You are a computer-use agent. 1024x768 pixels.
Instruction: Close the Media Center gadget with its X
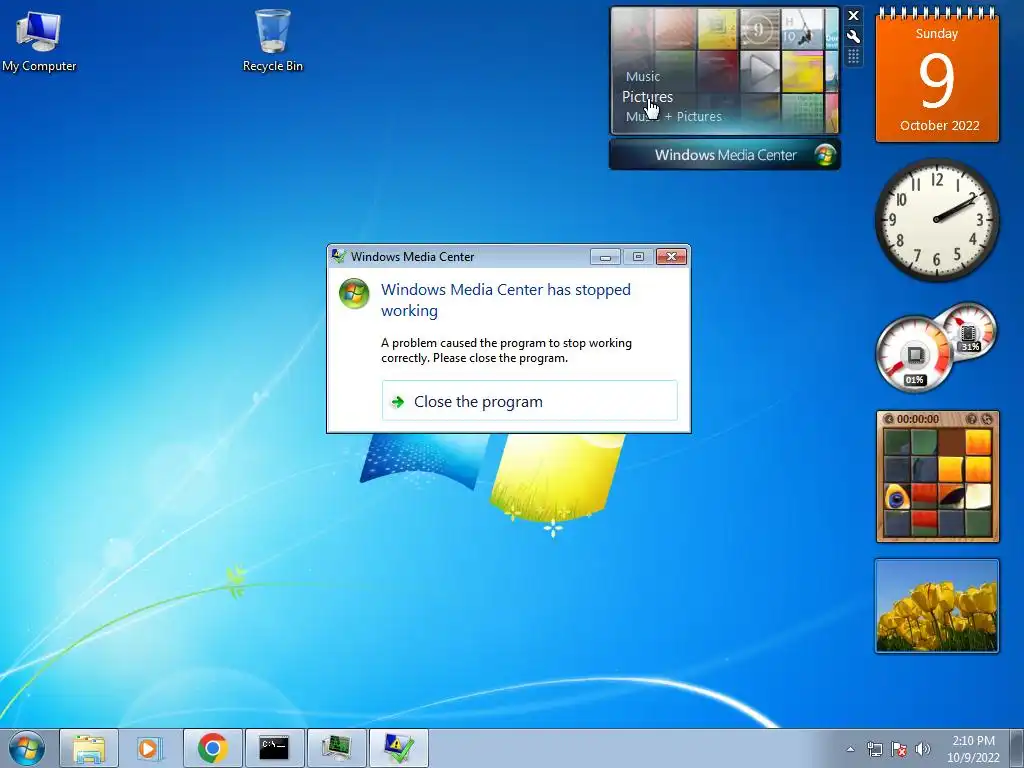click(854, 16)
